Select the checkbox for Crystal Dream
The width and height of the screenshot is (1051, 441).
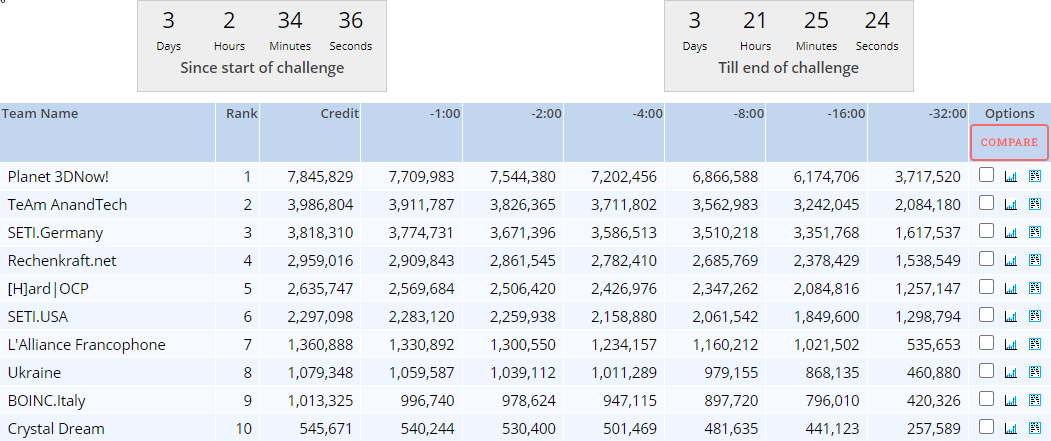(x=986, y=427)
